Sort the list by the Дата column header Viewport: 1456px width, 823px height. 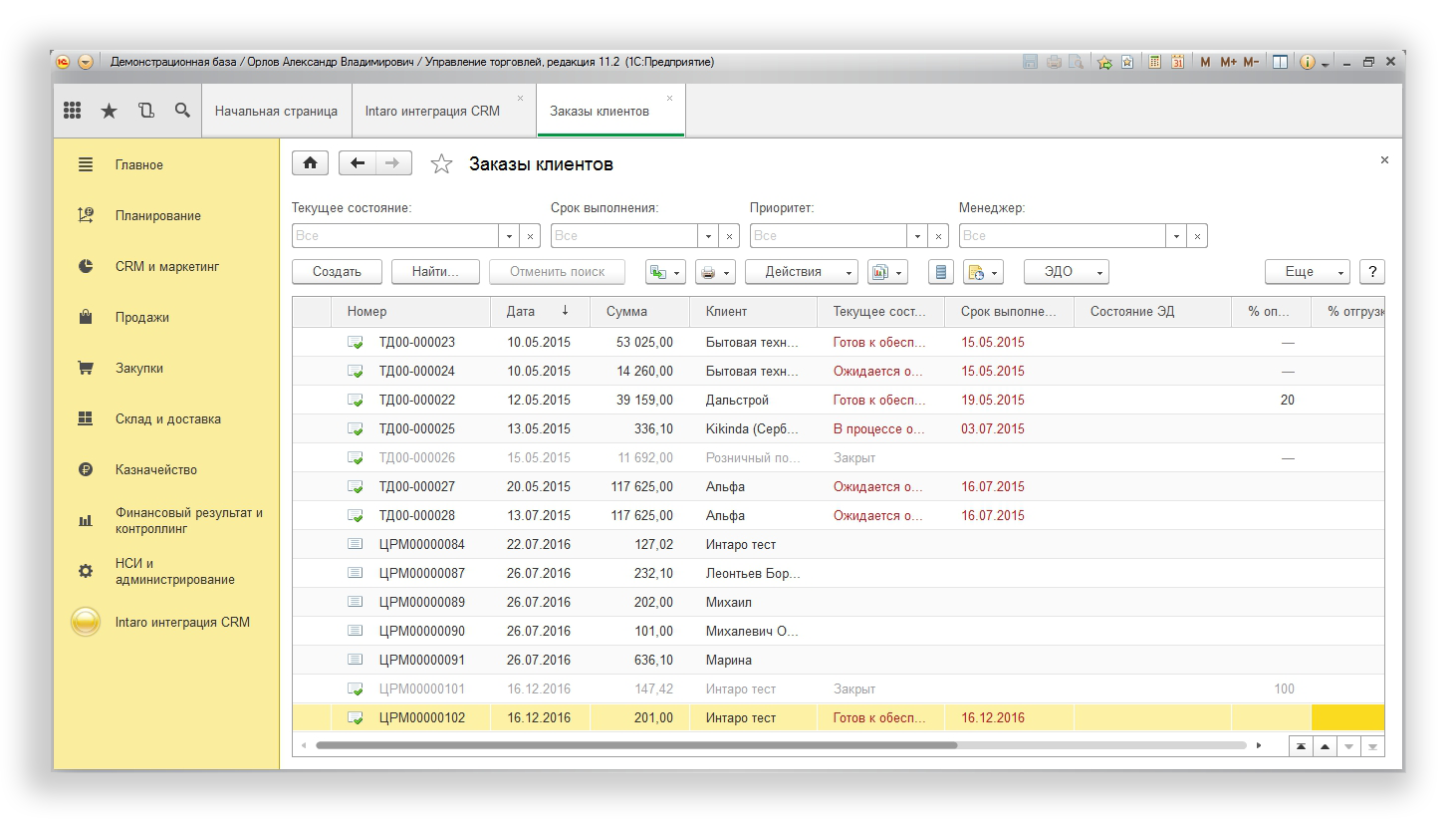tap(540, 312)
